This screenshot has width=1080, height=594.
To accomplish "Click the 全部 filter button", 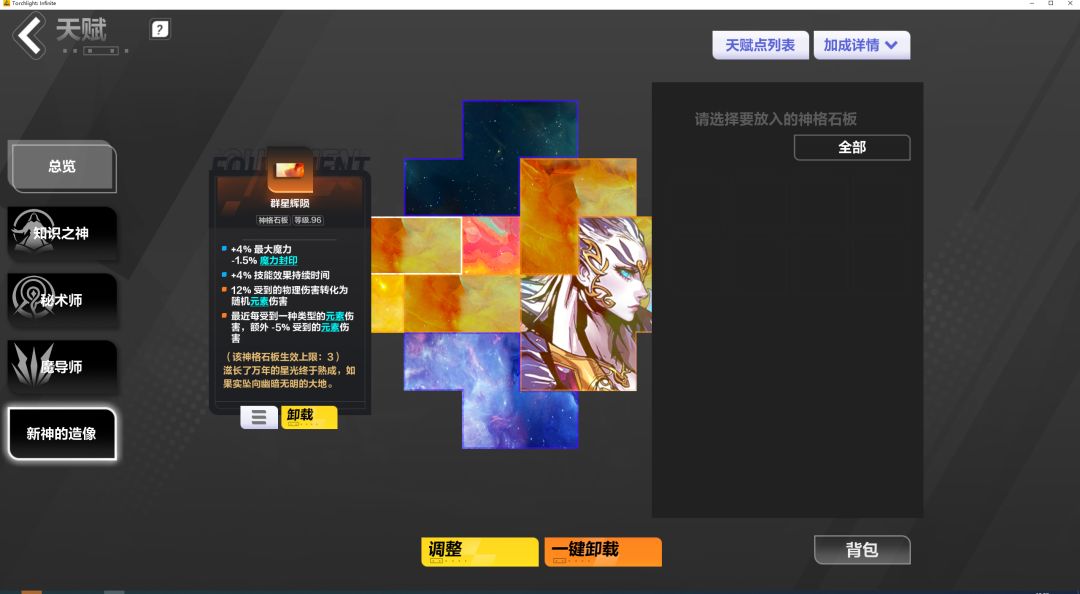I will [852, 147].
